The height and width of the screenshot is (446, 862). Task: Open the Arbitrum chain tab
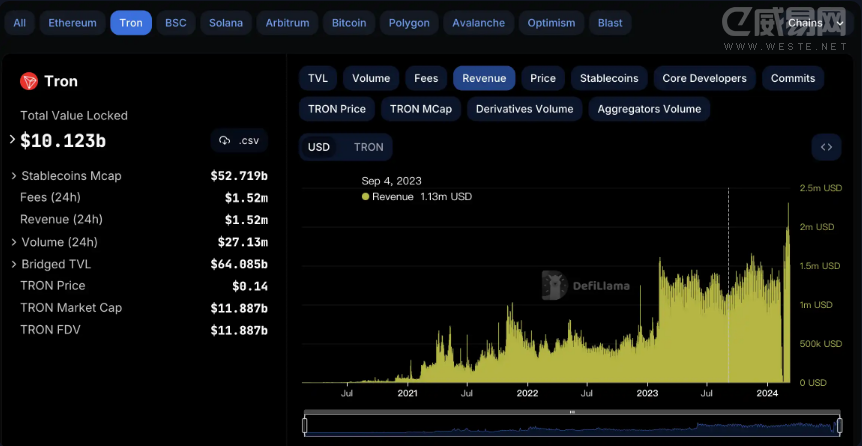[288, 23]
